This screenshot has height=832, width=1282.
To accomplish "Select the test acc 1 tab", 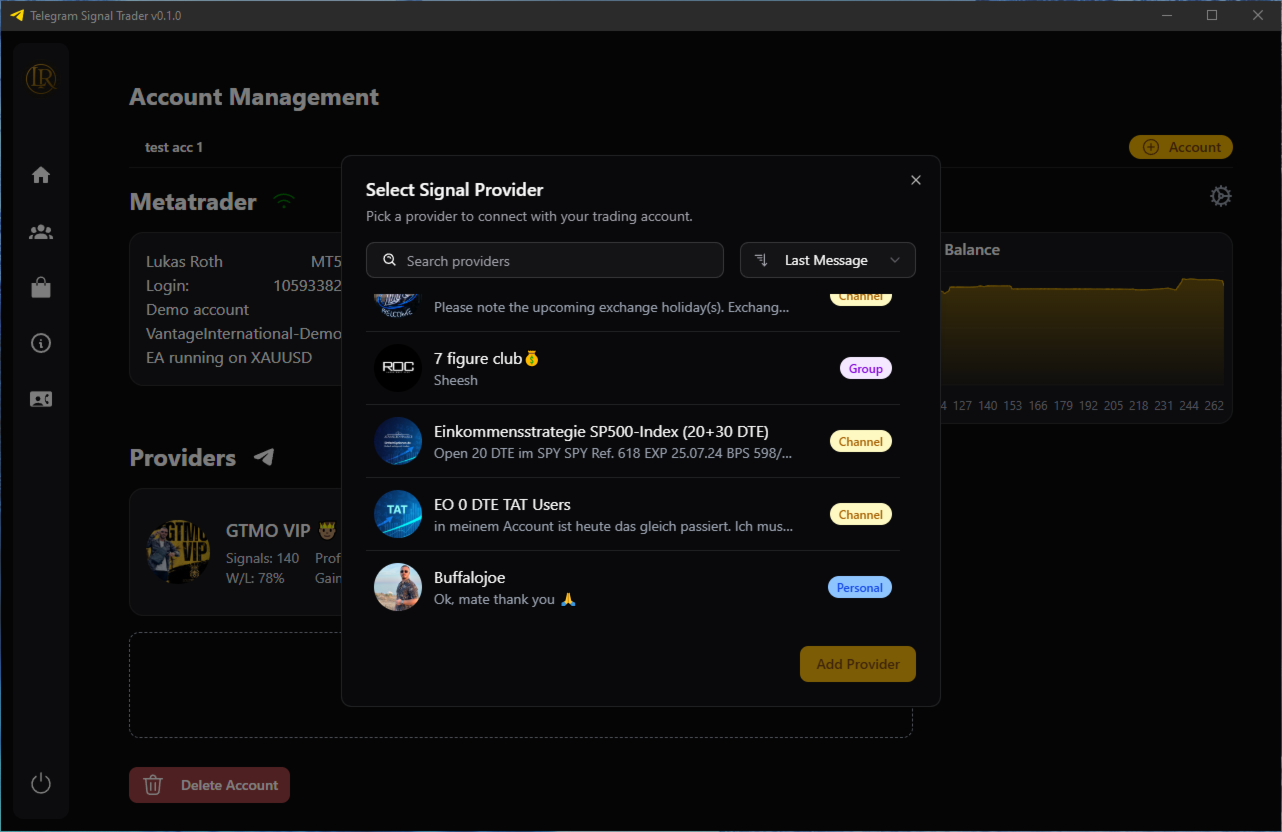I will tap(174, 147).
